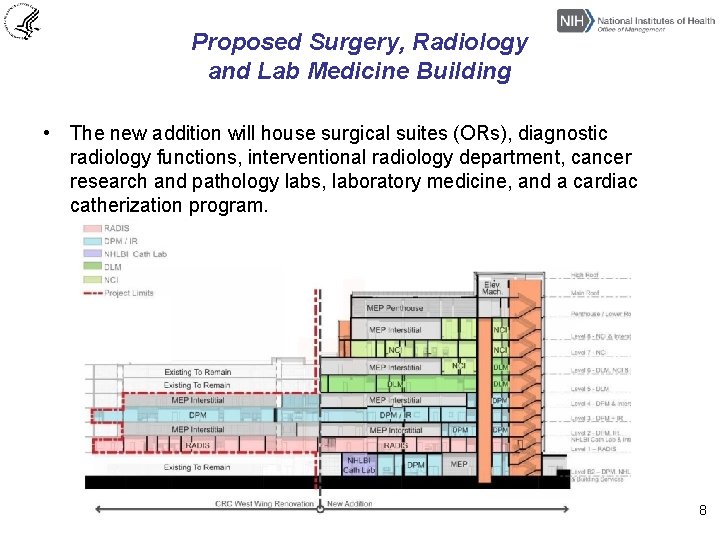Select the 'National Institutes of Health' text
The height and width of the screenshot is (540, 720).
click(656, 21)
